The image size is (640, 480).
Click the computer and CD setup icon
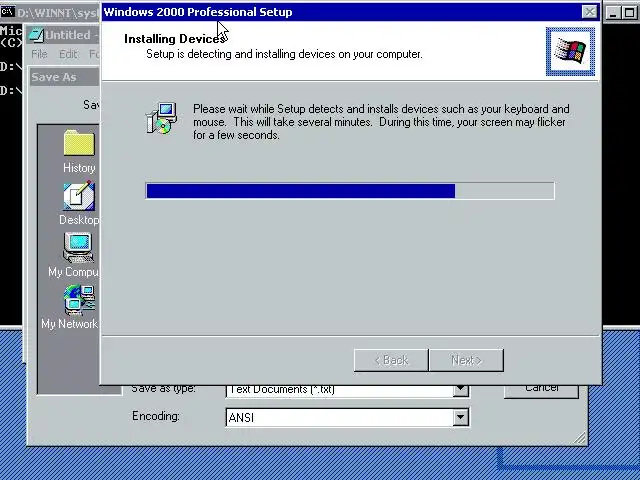point(162,118)
